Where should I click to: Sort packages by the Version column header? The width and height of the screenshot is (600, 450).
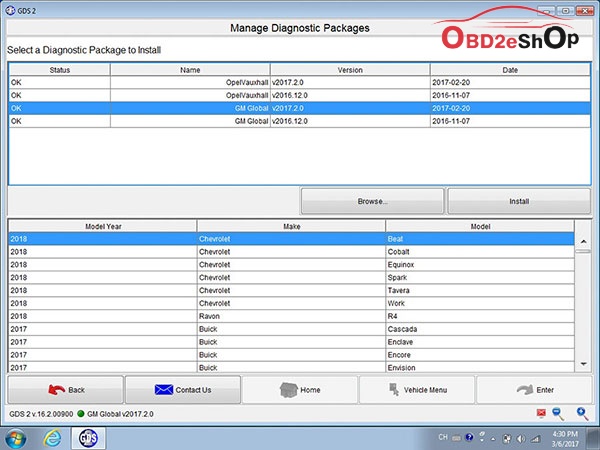pyautogui.click(x=350, y=70)
